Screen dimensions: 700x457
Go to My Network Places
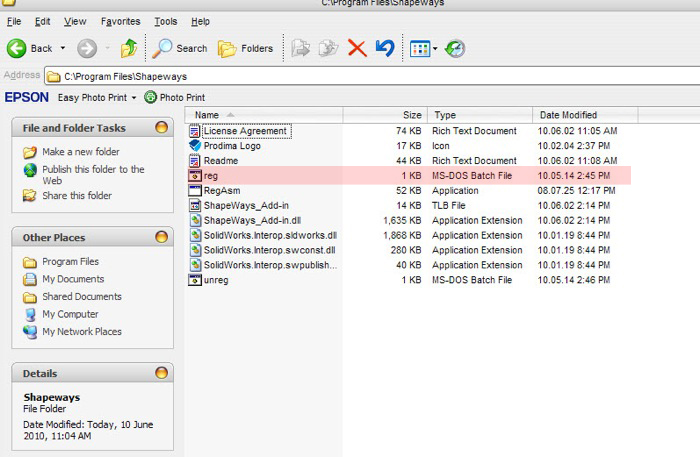pos(81,332)
